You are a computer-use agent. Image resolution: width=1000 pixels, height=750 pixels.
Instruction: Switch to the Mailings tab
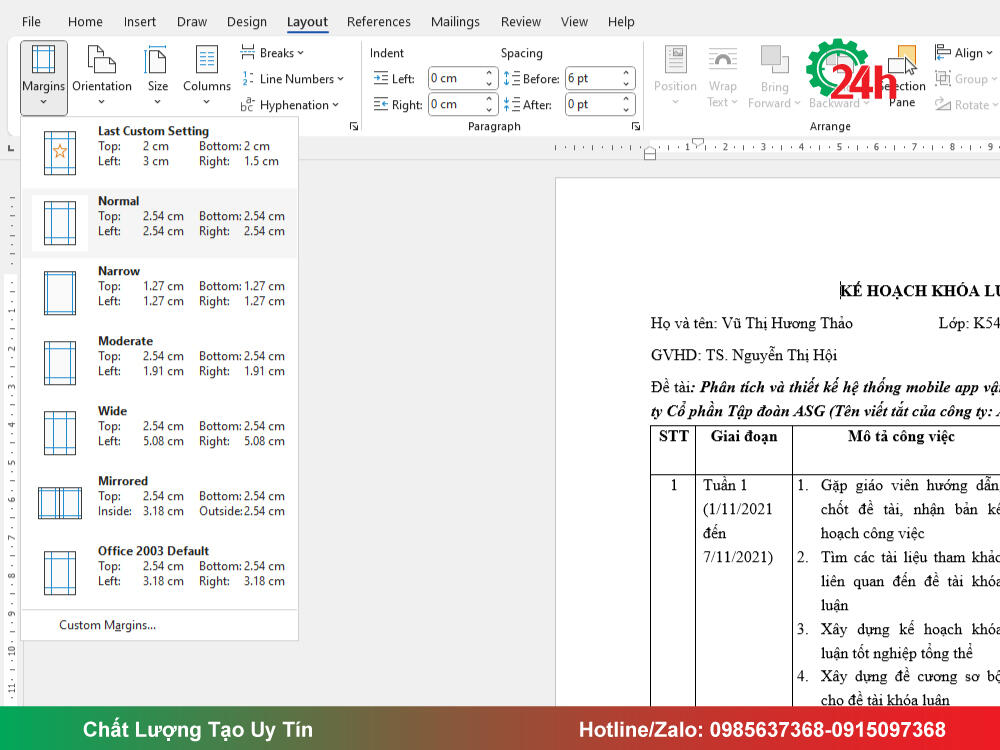tap(455, 22)
